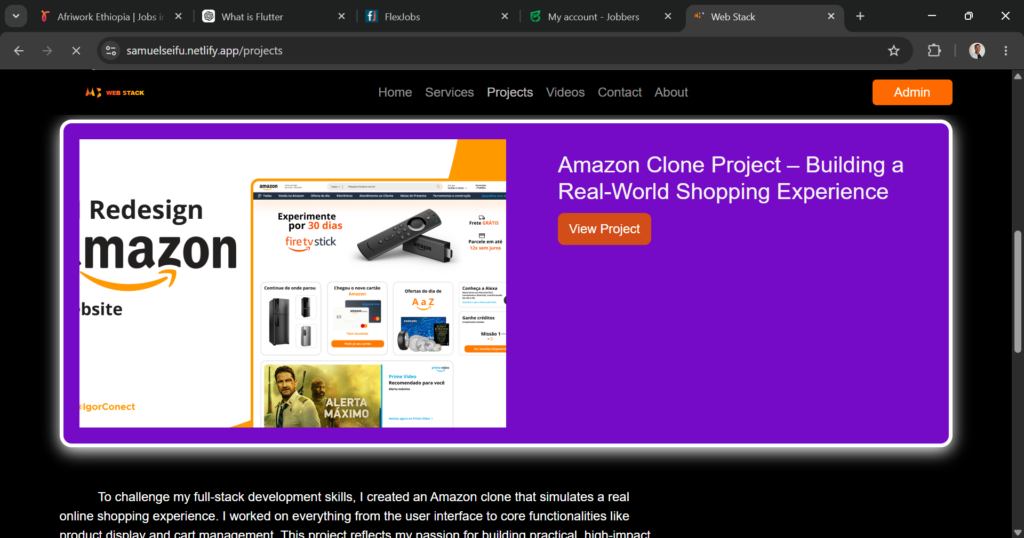Click the page vertical scrollbar thumb
The height and width of the screenshot is (538, 1024).
tap(1017, 292)
